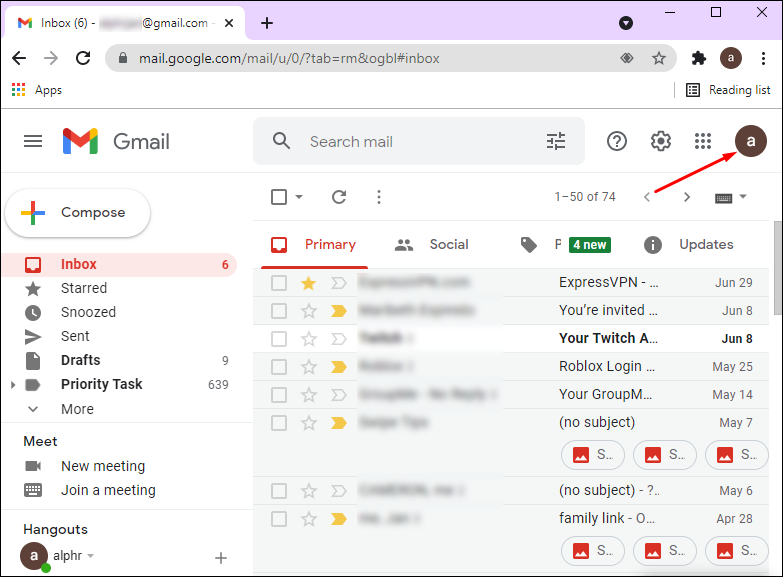Star the You're invited email
Image resolution: width=783 pixels, height=577 pixels.
coord(309,311)
